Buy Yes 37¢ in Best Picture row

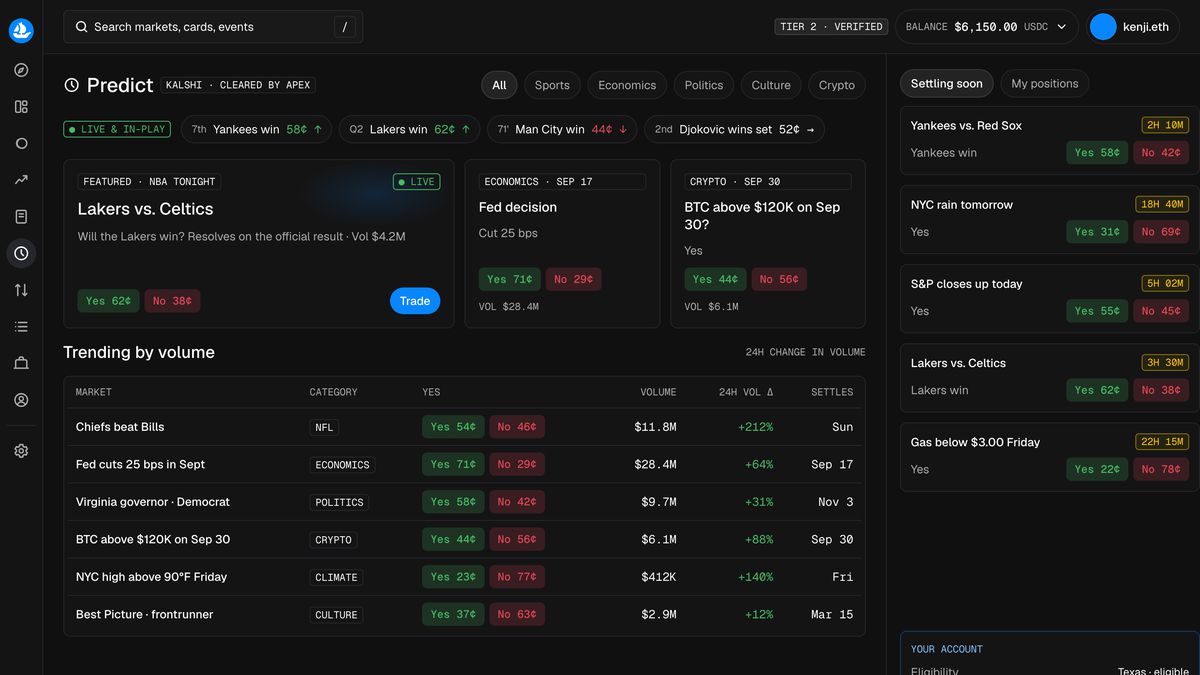pos(453,614)
